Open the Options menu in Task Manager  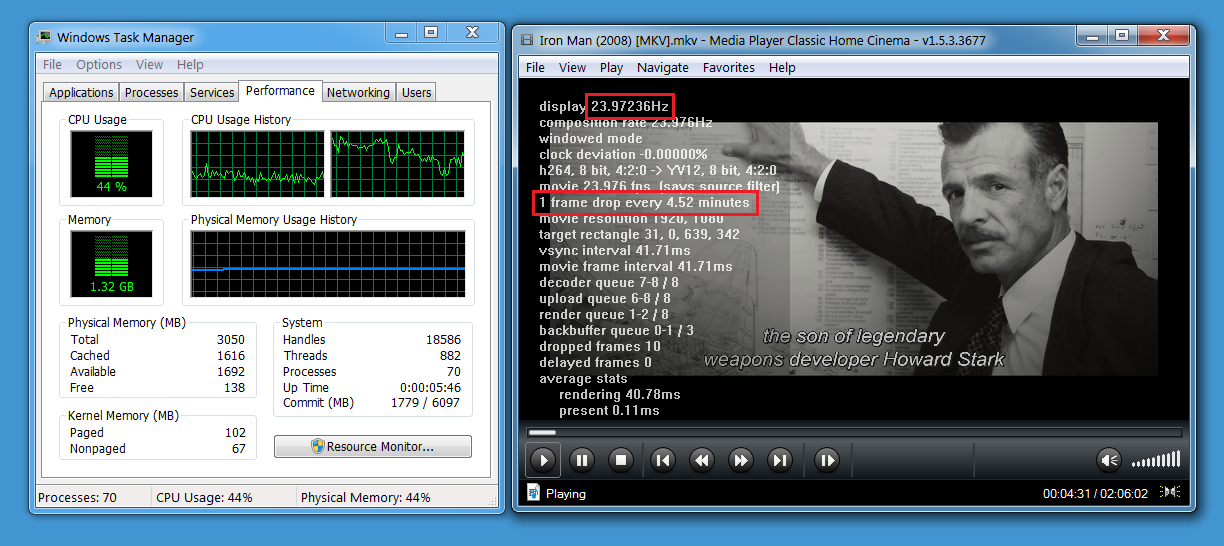pos(99,64)
